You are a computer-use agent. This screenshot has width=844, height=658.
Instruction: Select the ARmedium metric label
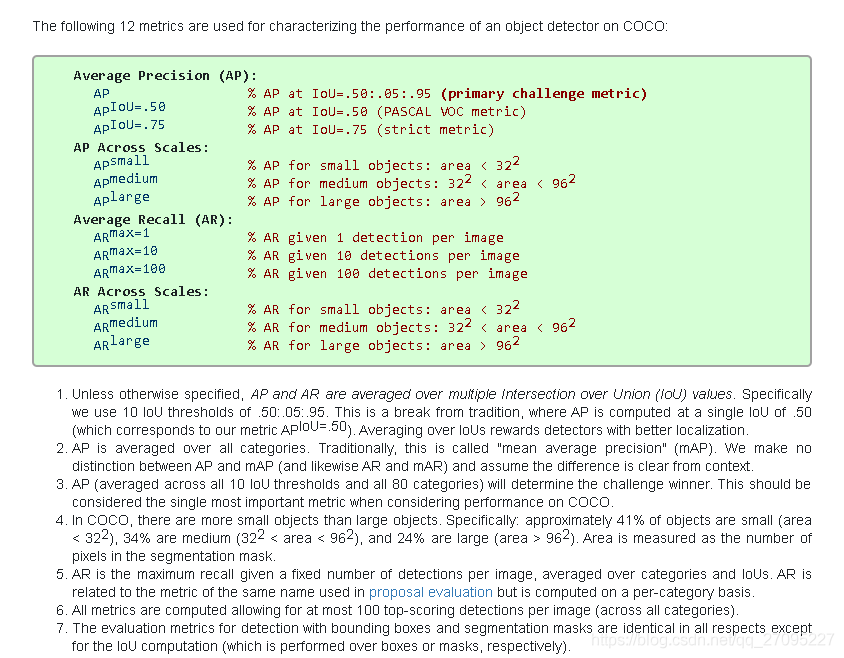coord(125,325)
